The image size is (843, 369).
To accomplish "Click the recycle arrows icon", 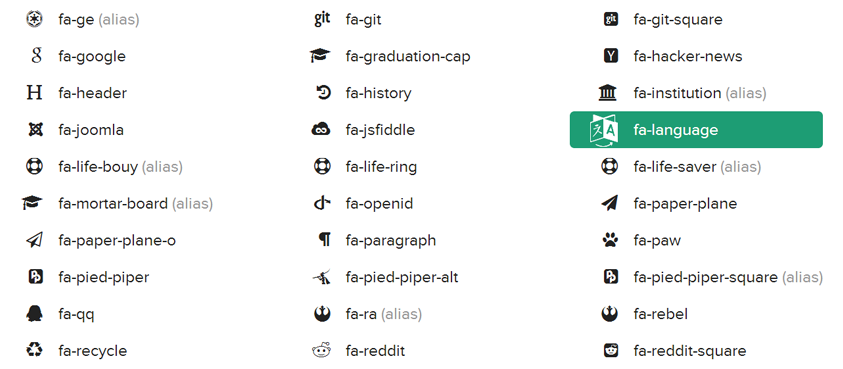I will pos(34,350).
